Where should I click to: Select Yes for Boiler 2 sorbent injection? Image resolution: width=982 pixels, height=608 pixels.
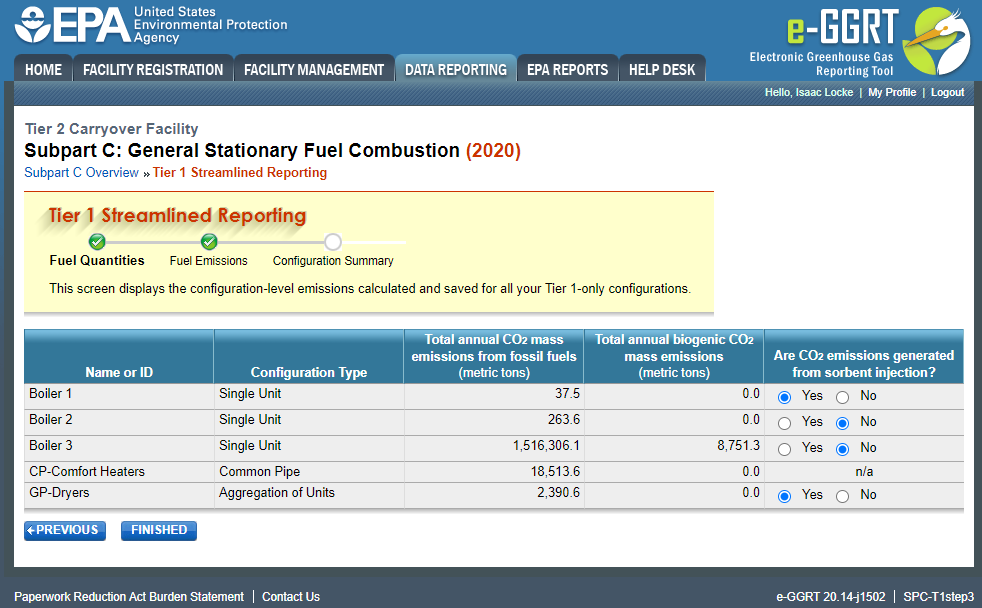[x=784, y=423]
